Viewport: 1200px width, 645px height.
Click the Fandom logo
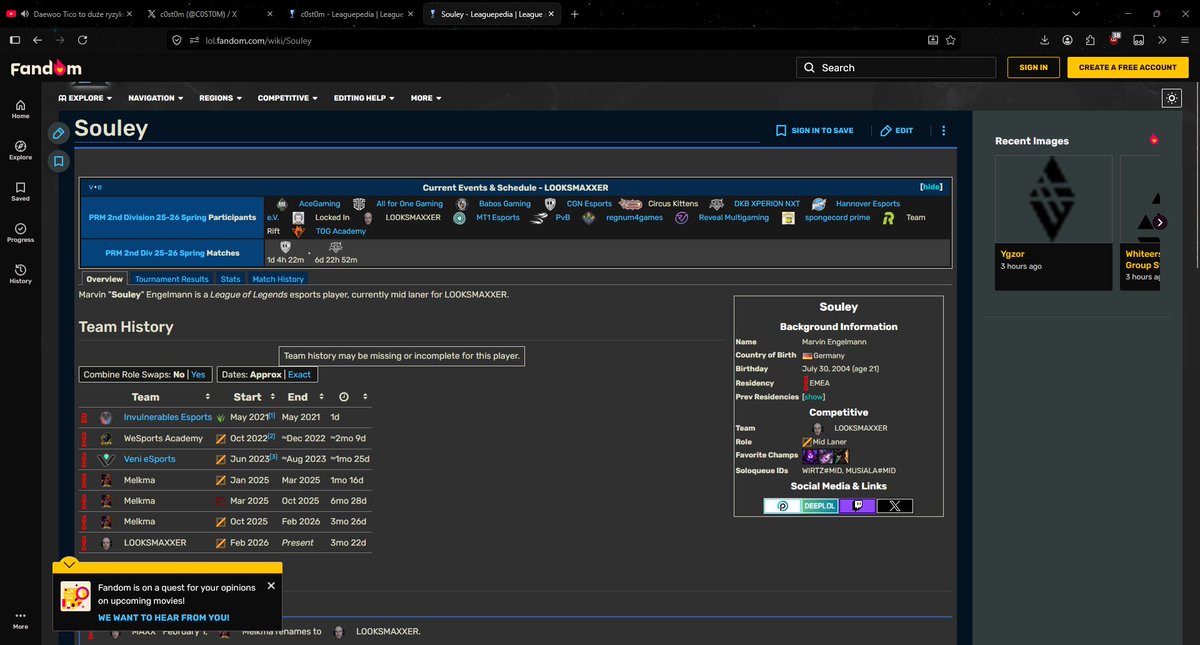coord(46,68)
